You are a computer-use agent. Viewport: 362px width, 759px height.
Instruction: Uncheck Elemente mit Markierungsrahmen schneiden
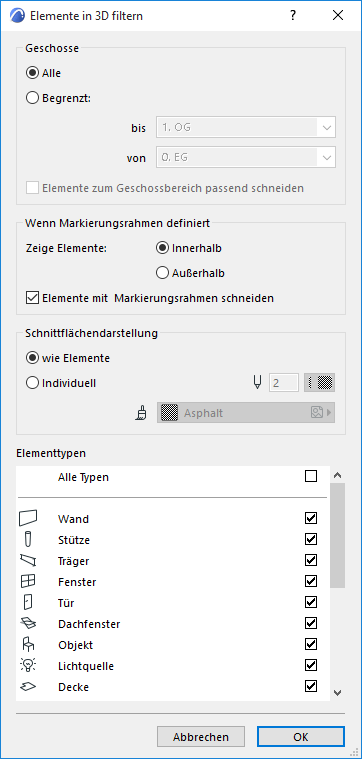tap(32, 298)
